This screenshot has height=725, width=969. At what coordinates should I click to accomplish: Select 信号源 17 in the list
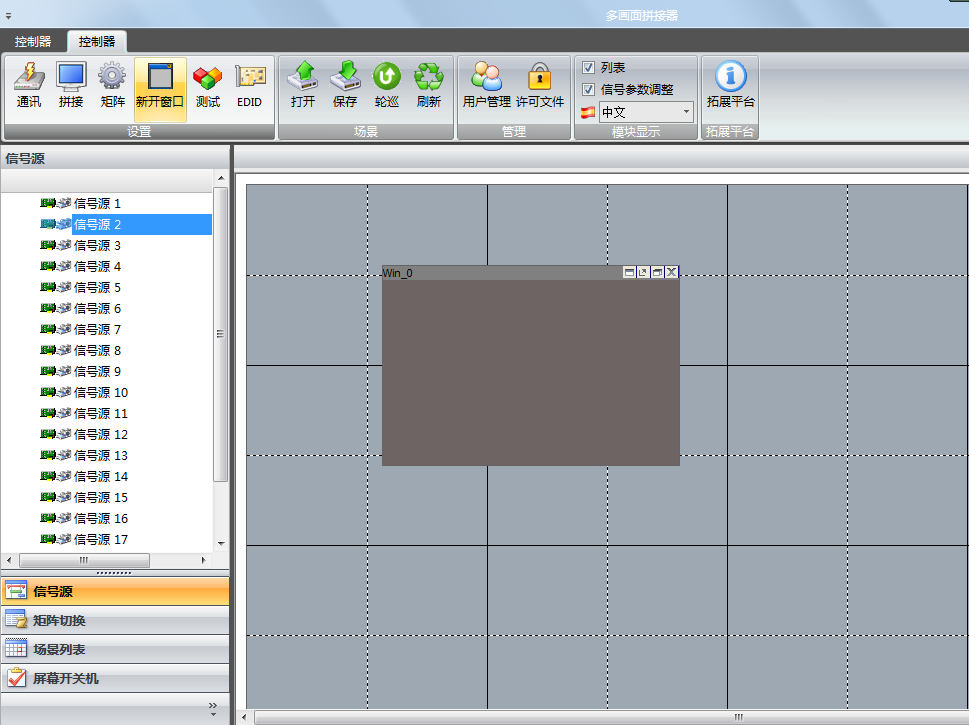pyautogui.click(x=101, y=540)
